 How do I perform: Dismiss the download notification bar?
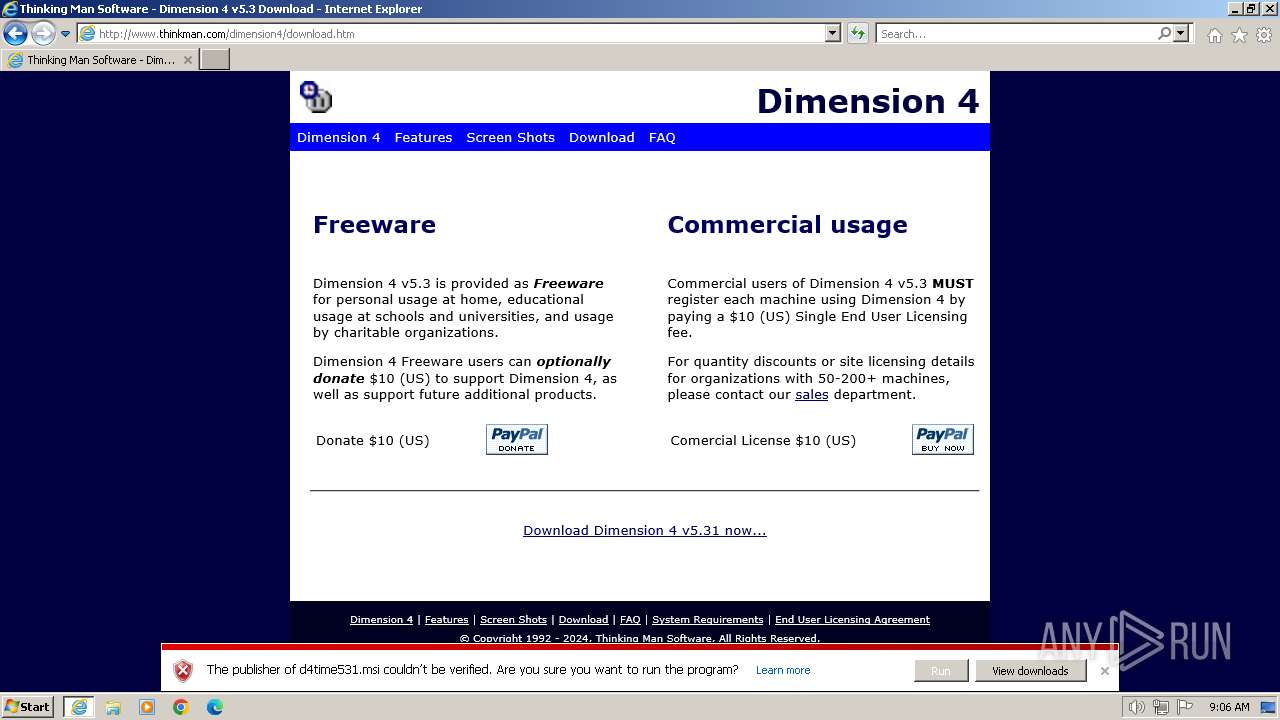(1104, 670)
